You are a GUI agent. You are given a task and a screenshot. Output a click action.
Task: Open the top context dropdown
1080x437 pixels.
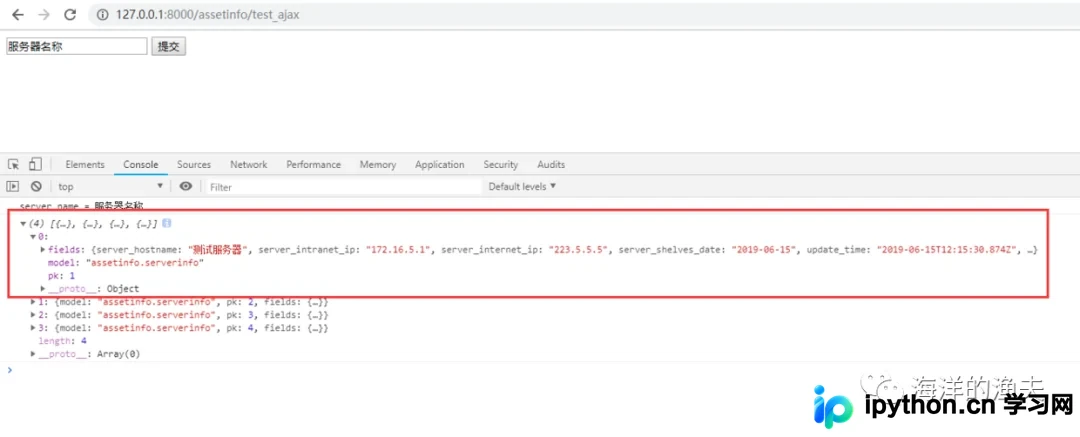(x=111, y=186)
